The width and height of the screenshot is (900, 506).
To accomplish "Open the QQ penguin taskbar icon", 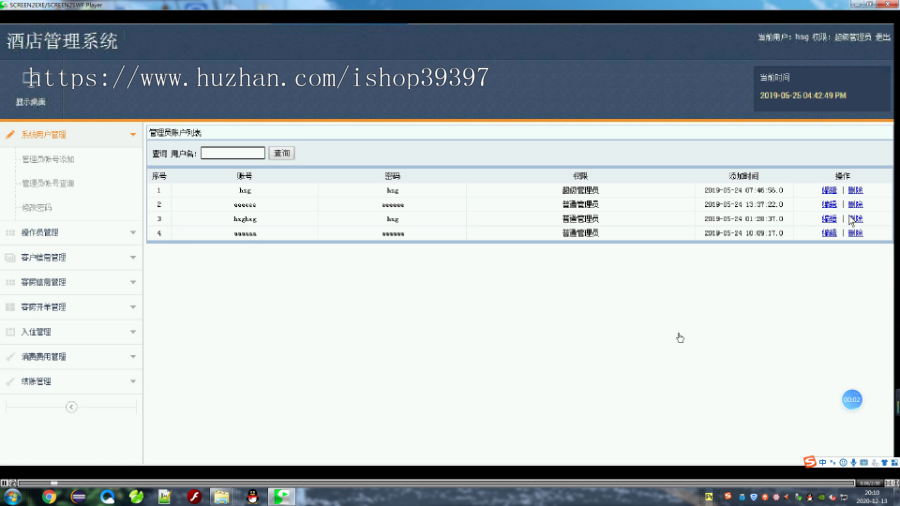I will [253, 496].
